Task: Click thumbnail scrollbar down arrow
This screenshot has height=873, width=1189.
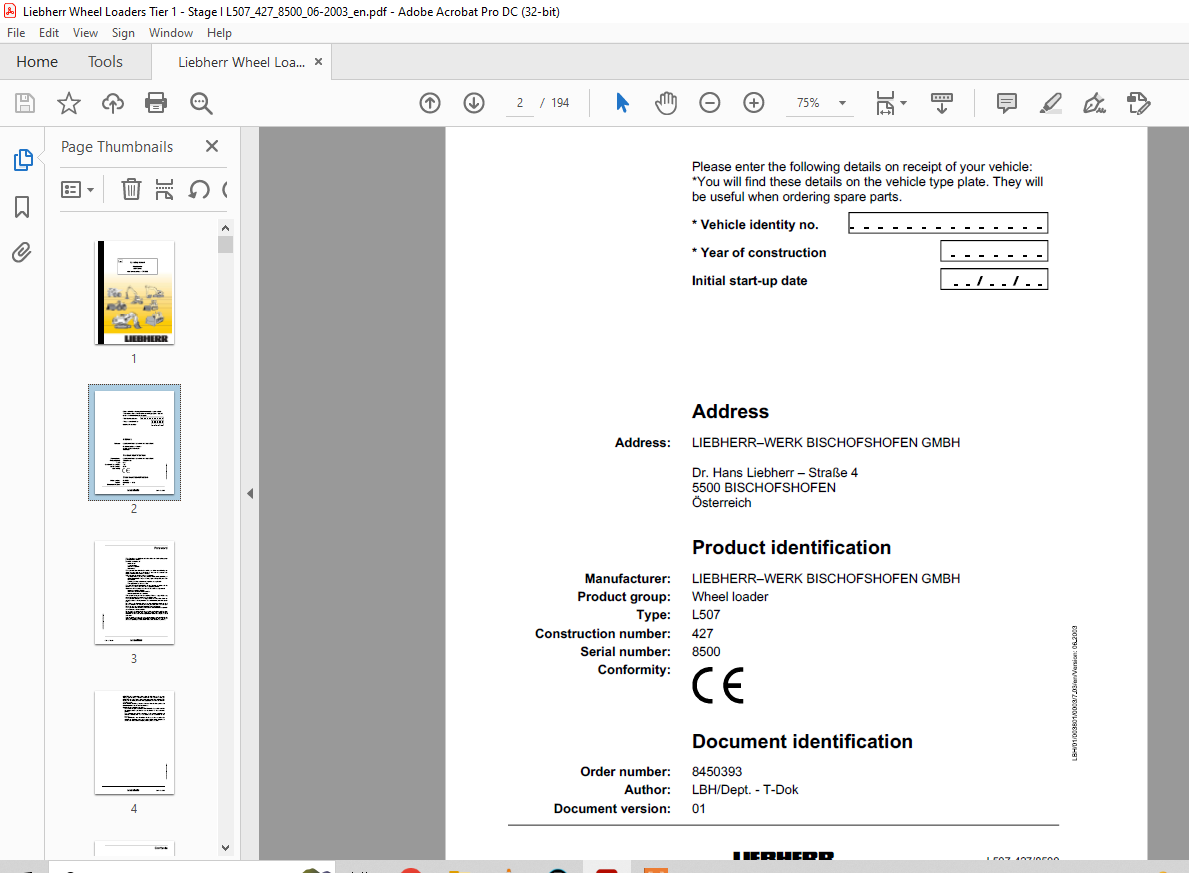Action: pyautogui.click(x=225, y=848)
